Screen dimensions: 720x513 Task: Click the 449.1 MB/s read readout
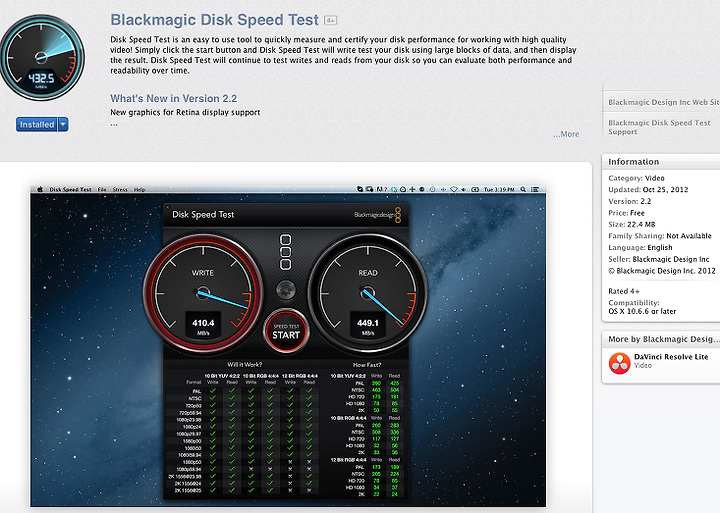(368, 326)
